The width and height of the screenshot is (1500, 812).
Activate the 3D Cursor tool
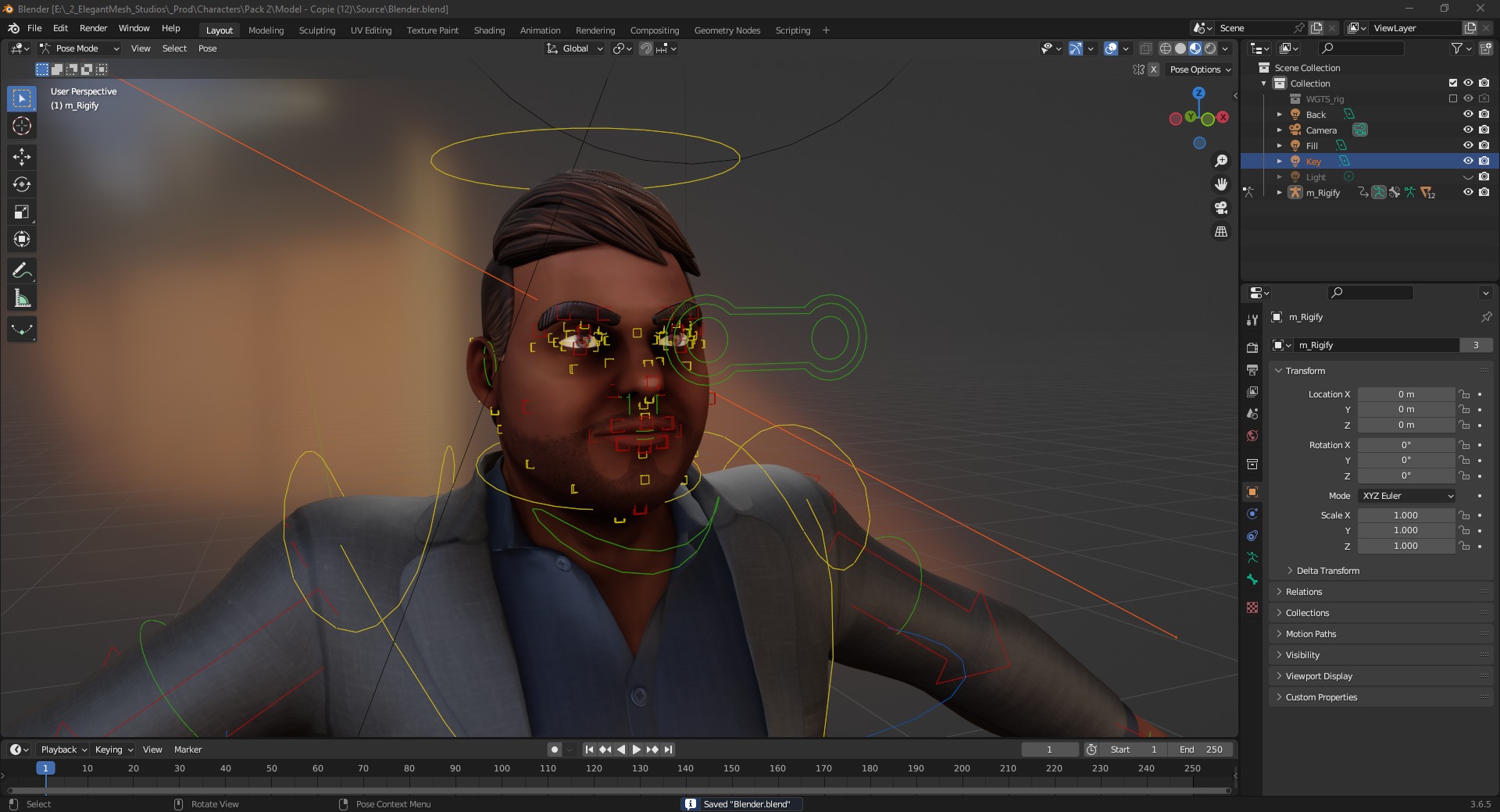coord(22,126)
